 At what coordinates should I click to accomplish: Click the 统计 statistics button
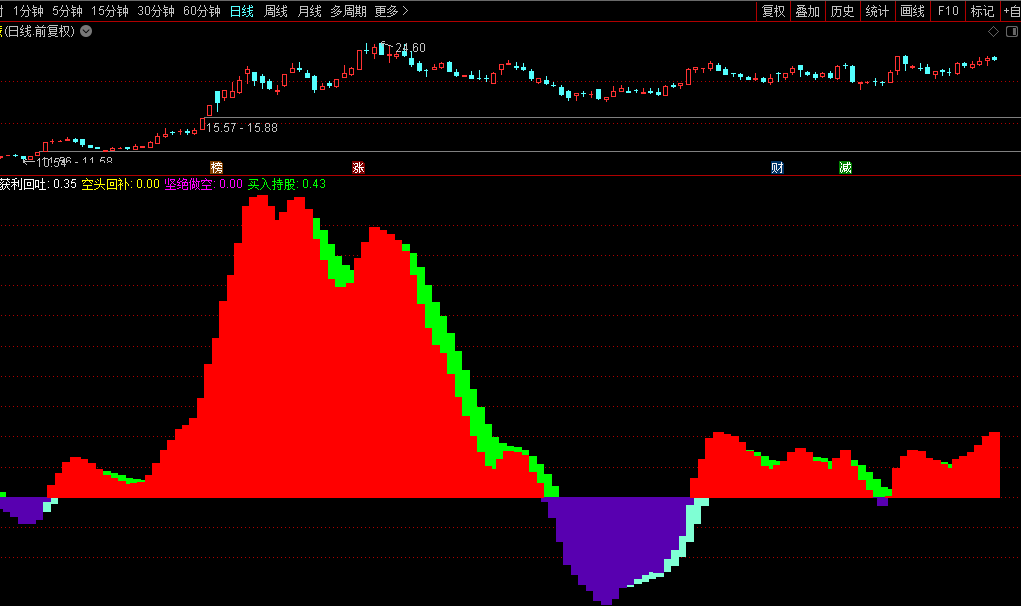click(877, 12)
